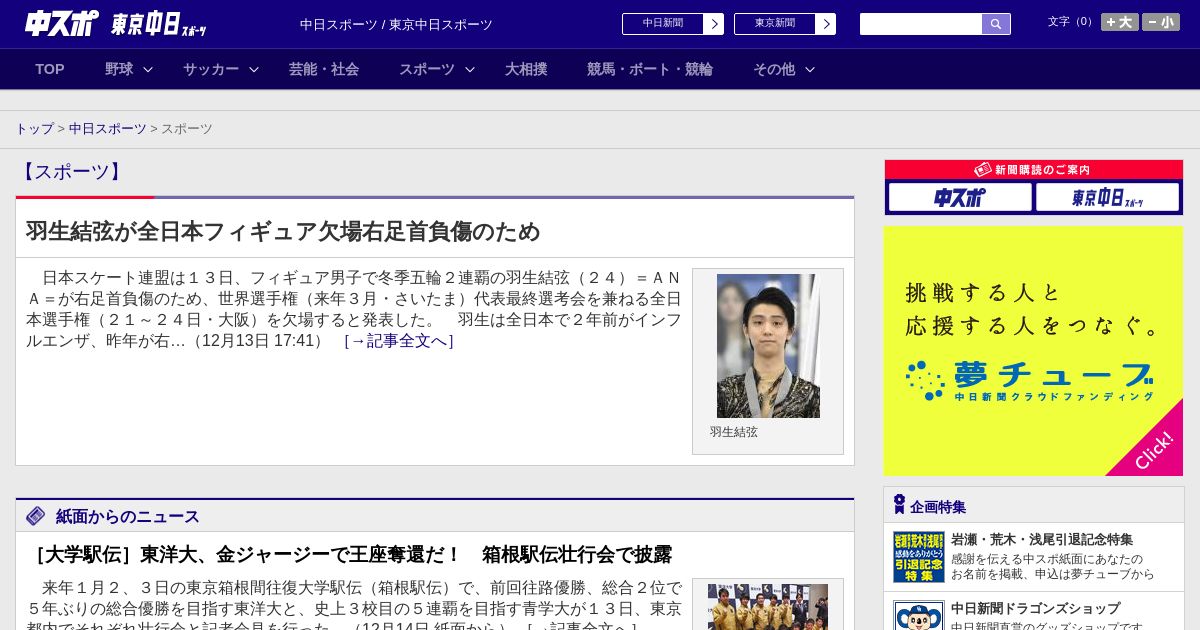This screenshot has width=1200, height=630.
Task: Click the ドラゴンズショップ mascot icon
Action: pos(919,615)
